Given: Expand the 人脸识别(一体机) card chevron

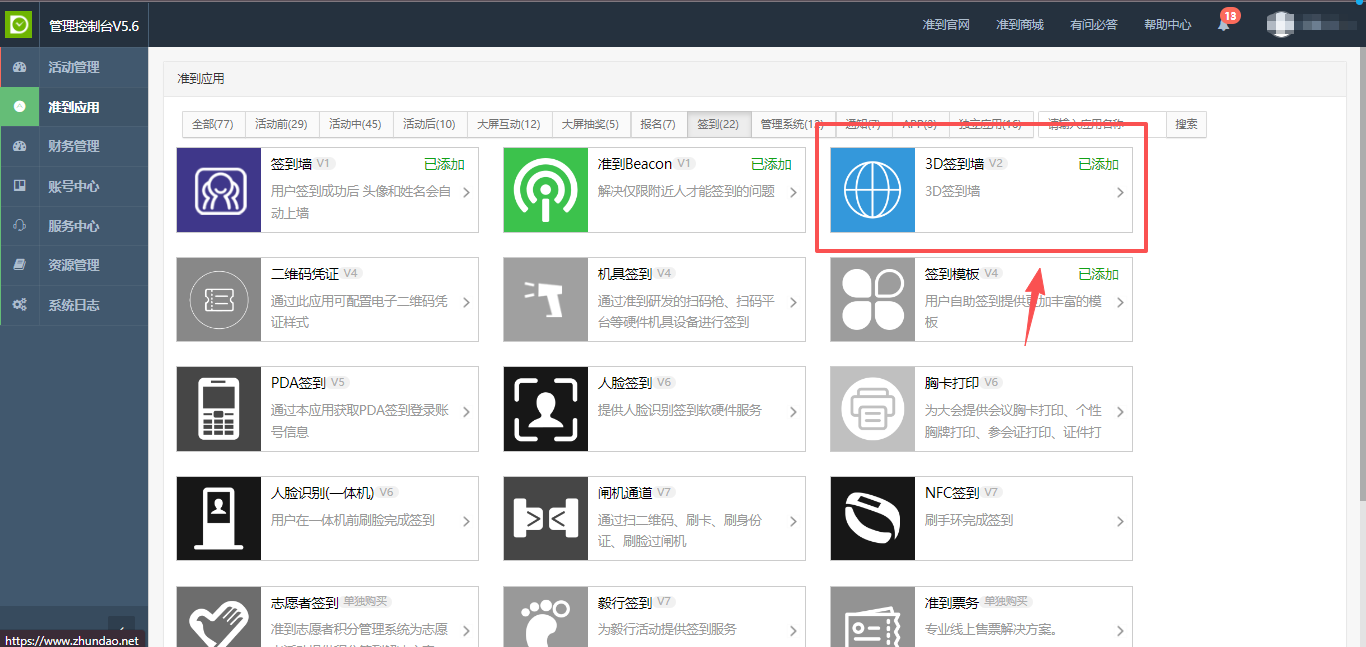Looking at the screenshot, I should [466, 521].
